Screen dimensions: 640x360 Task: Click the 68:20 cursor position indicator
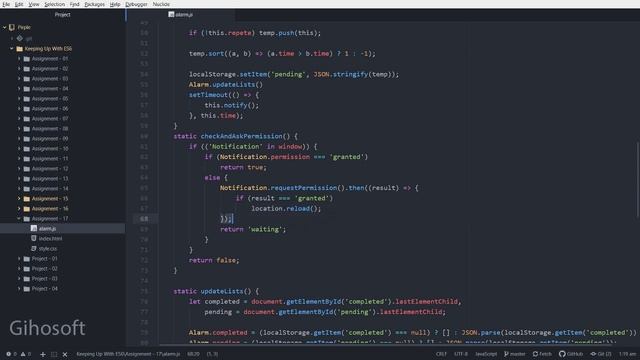tap(193, 354)
